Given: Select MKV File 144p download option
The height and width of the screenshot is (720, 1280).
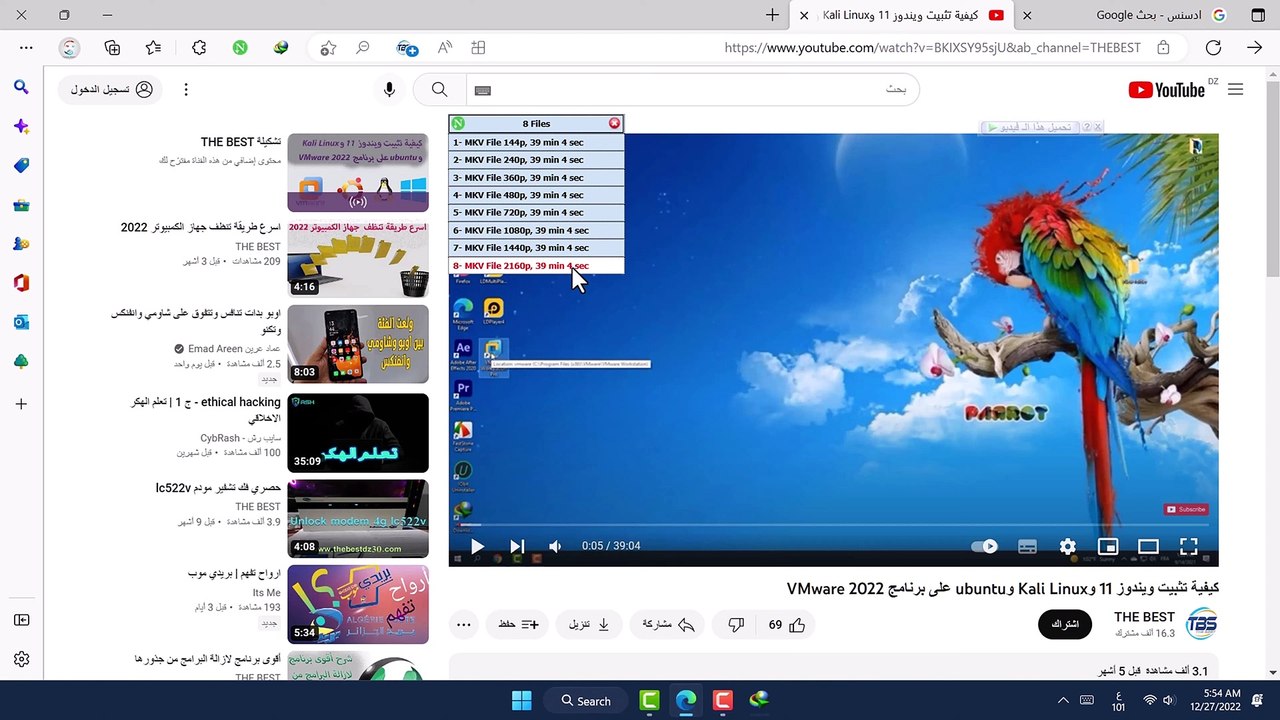Looking at the screenshot, I should [536, 142].
